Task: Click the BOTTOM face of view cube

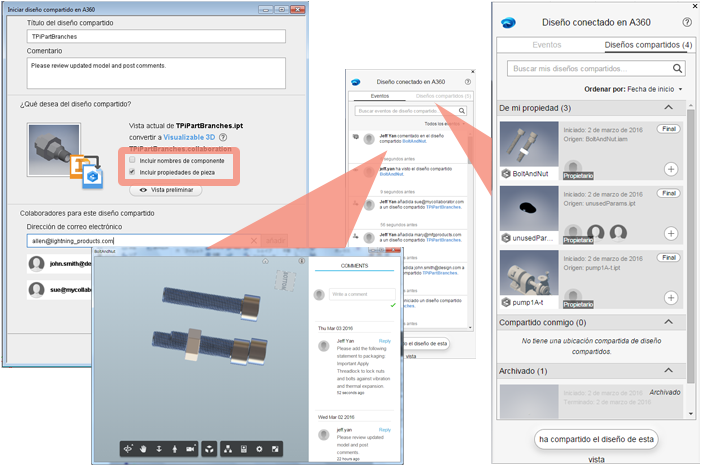Action: (x=284, y=280)
